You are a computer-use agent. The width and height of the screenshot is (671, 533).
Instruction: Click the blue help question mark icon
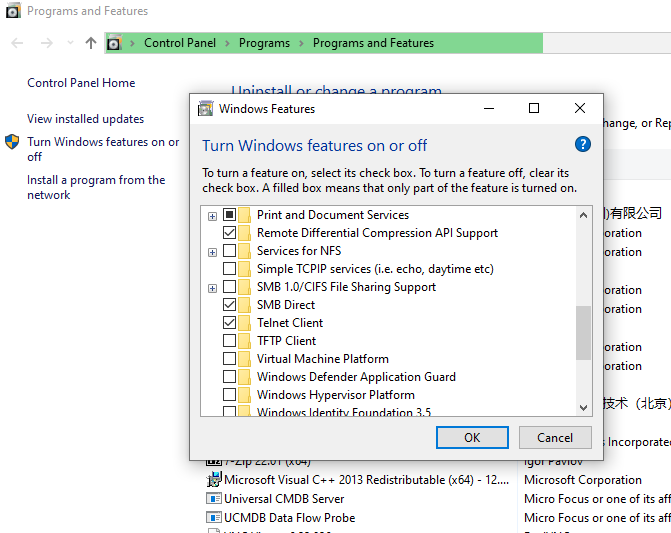point(583,145)
